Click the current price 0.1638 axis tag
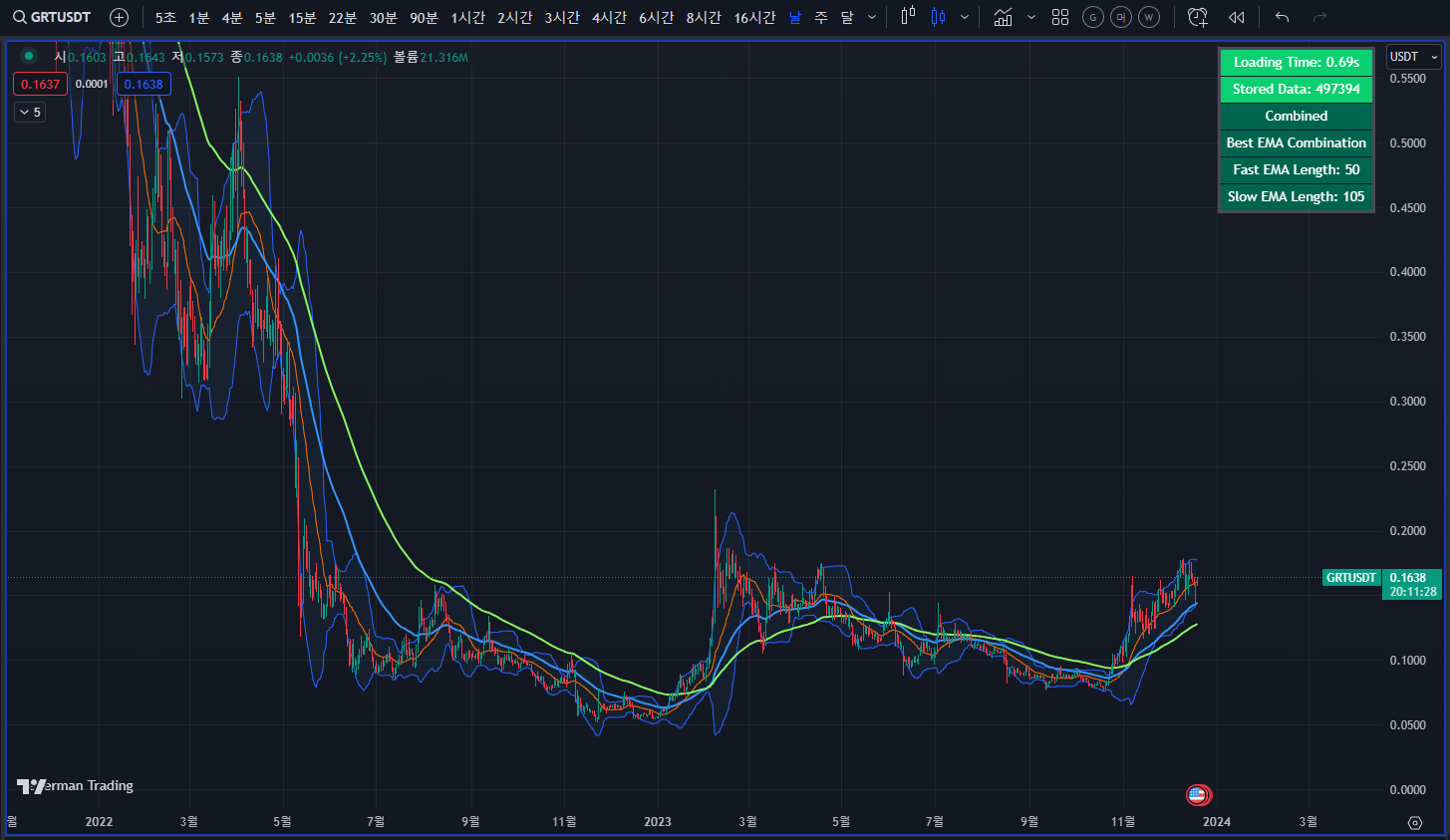 coord(1413,584)
